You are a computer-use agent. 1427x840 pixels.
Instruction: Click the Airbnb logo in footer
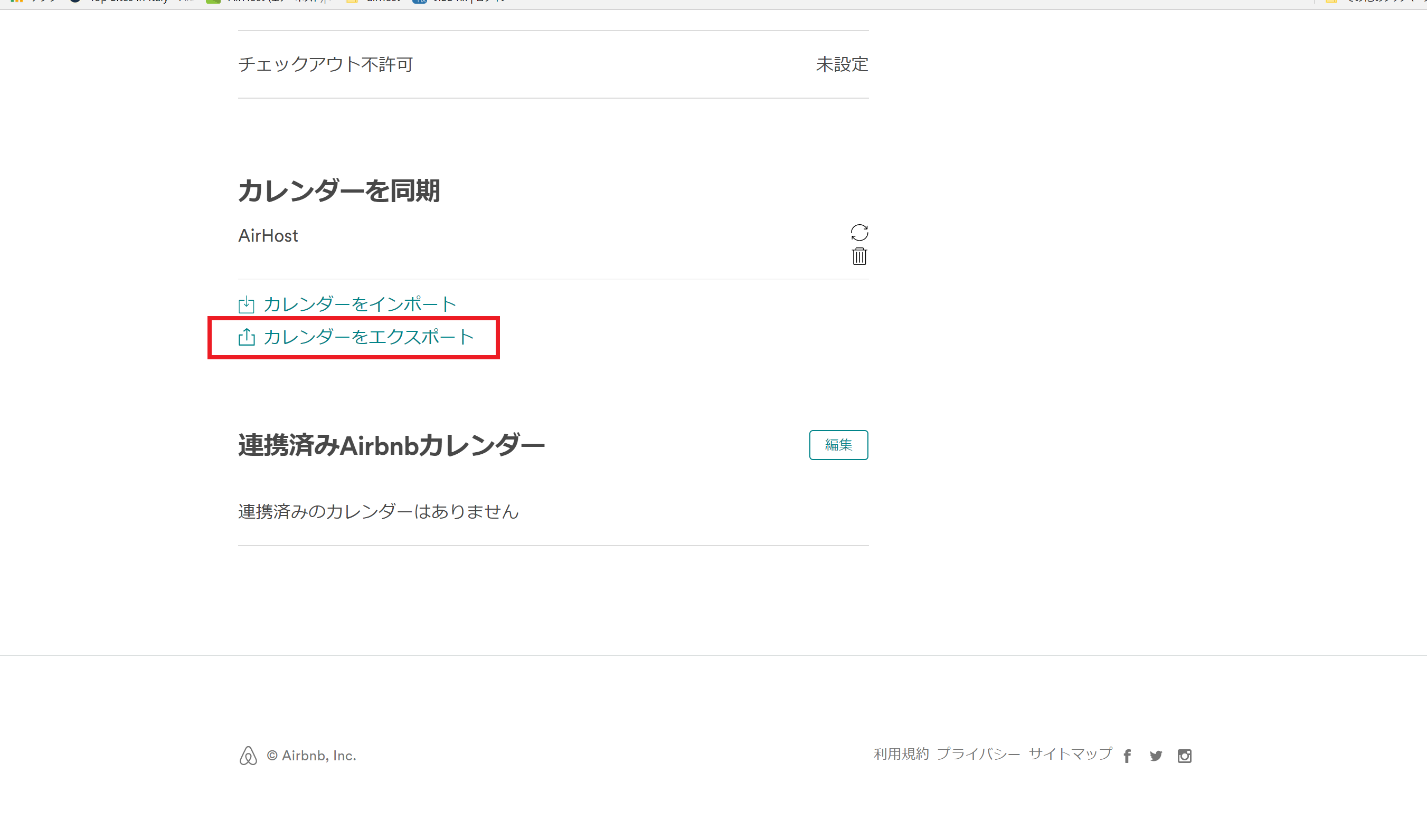click(248, 756)
